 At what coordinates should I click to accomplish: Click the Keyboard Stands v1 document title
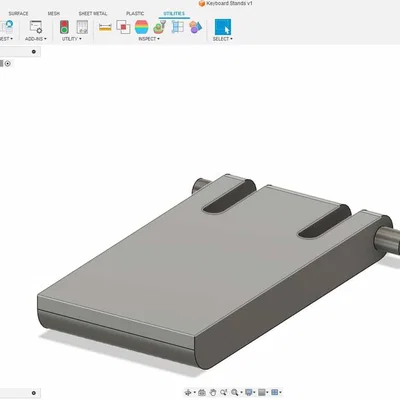tap(229, 3)
